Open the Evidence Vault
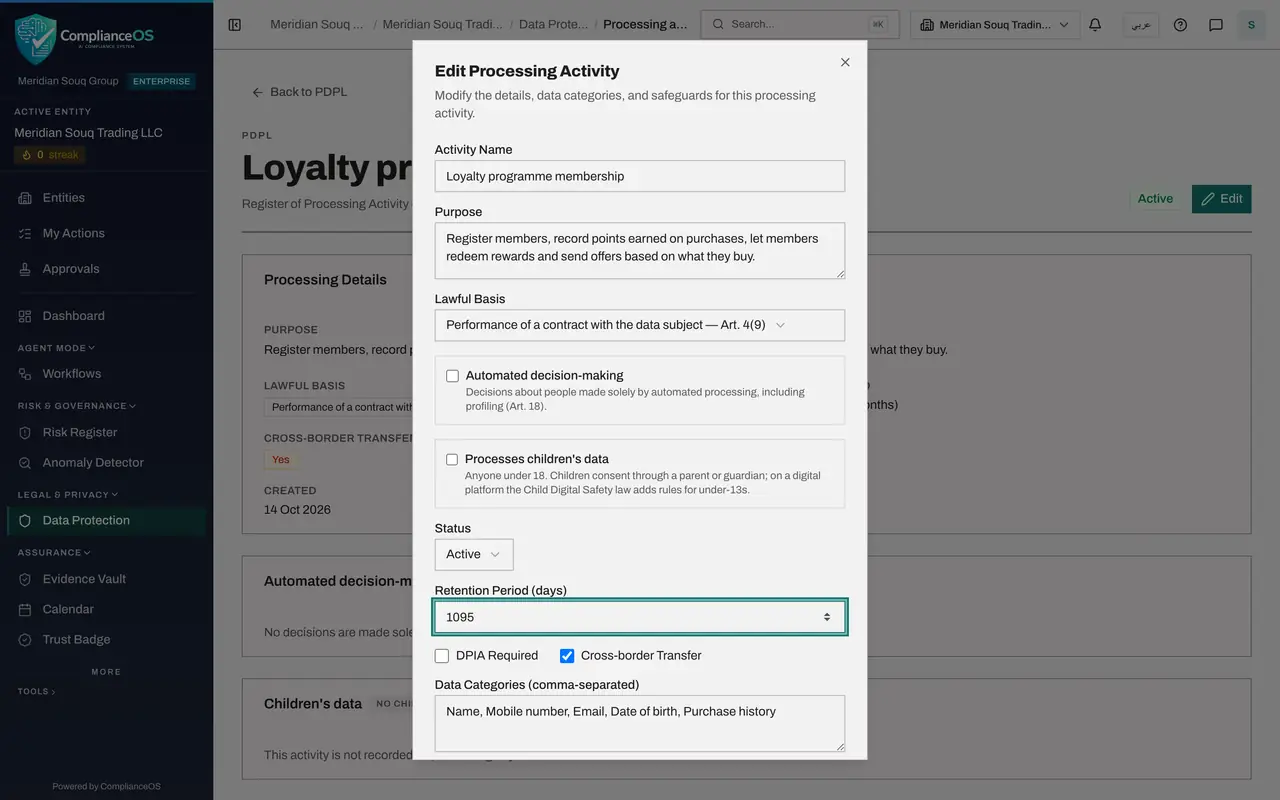Image resolution: width=1280 pixels, height=800 pixels. point(106,579)
